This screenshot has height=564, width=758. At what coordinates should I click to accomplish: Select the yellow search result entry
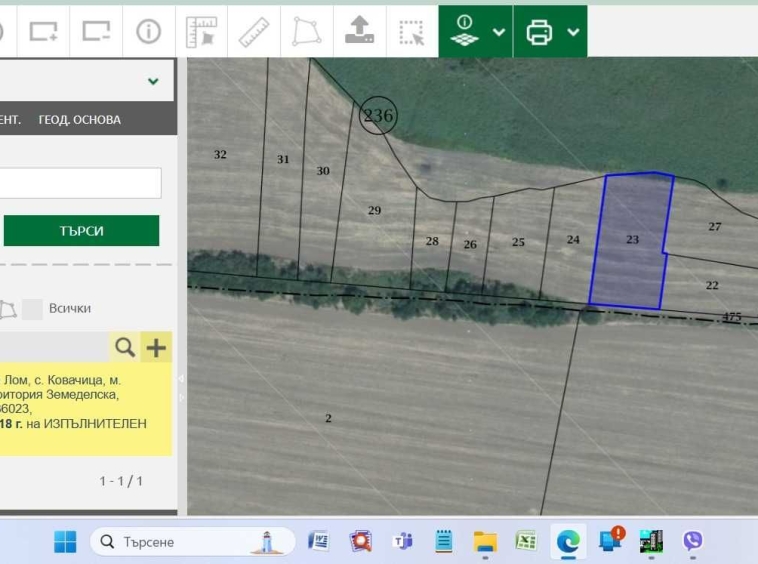[86, 408]
